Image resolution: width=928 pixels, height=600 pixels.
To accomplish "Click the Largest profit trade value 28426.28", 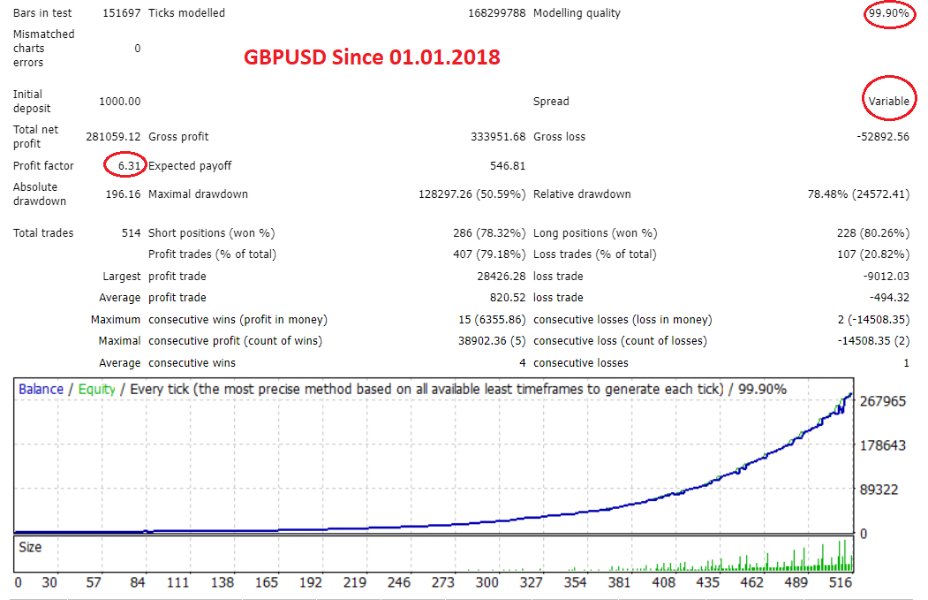I will (x=501, y=276).
